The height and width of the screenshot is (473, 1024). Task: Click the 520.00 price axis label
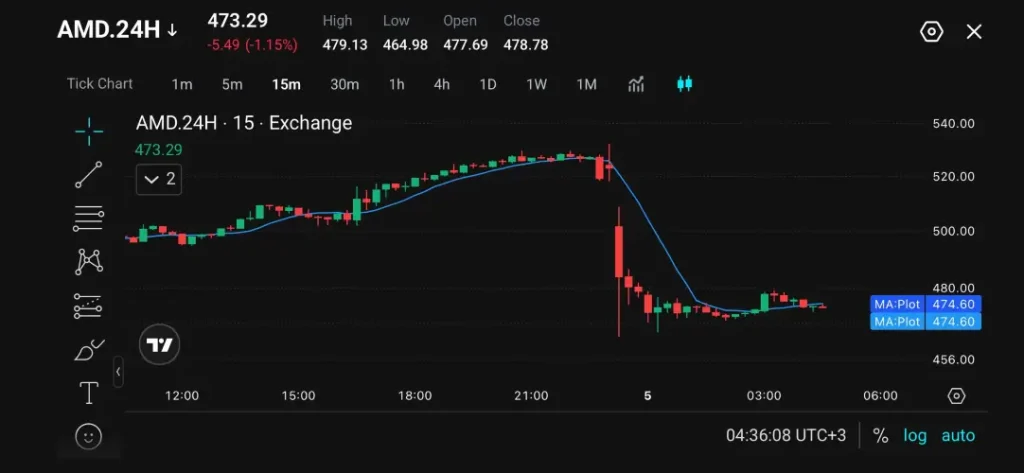click(952, 177)
